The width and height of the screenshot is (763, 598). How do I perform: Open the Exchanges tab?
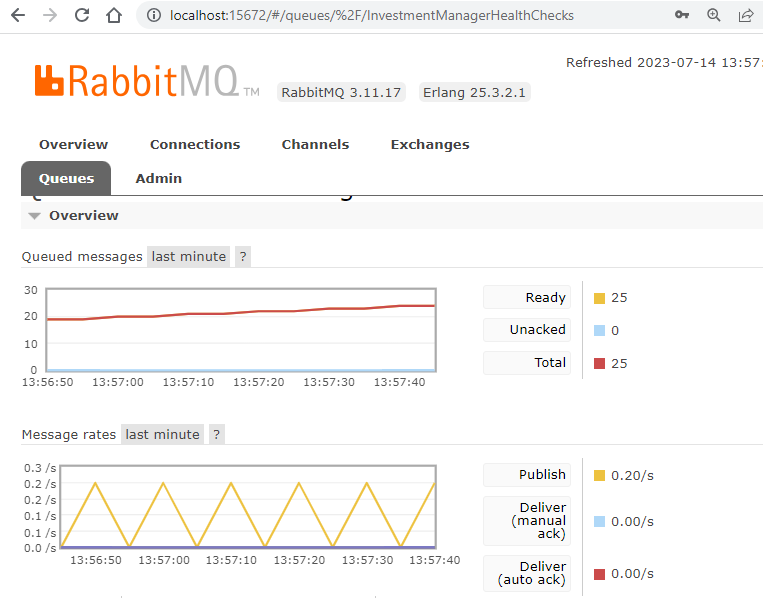(x=430, y=145)
